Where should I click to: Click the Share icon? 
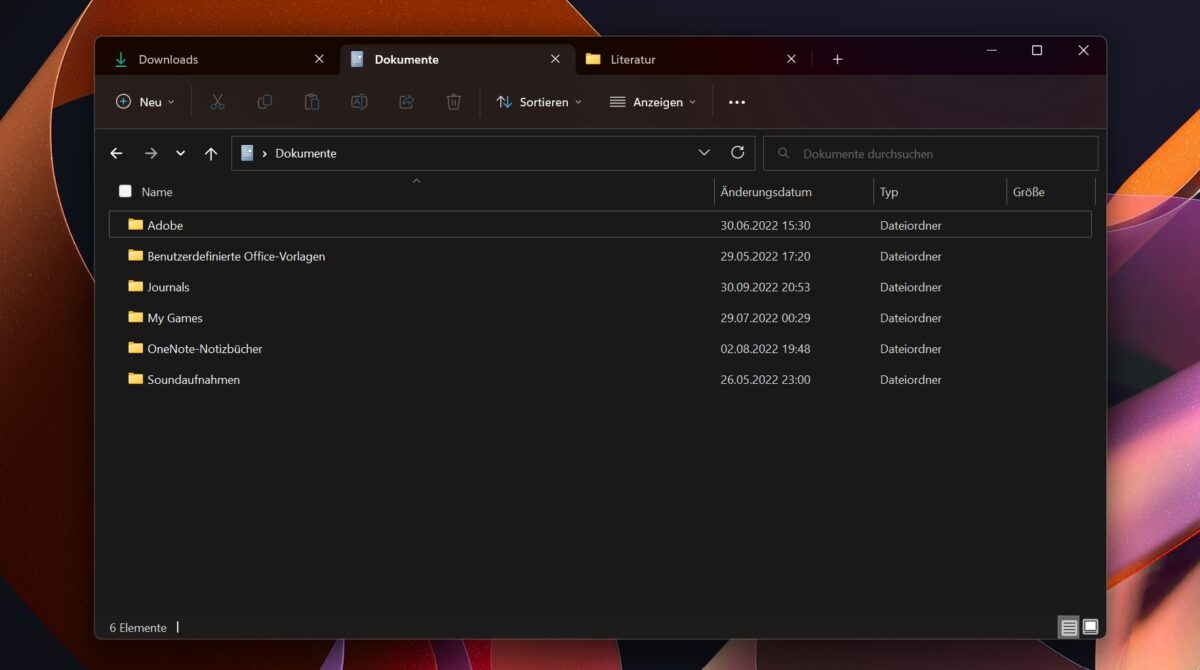[406, 101]
